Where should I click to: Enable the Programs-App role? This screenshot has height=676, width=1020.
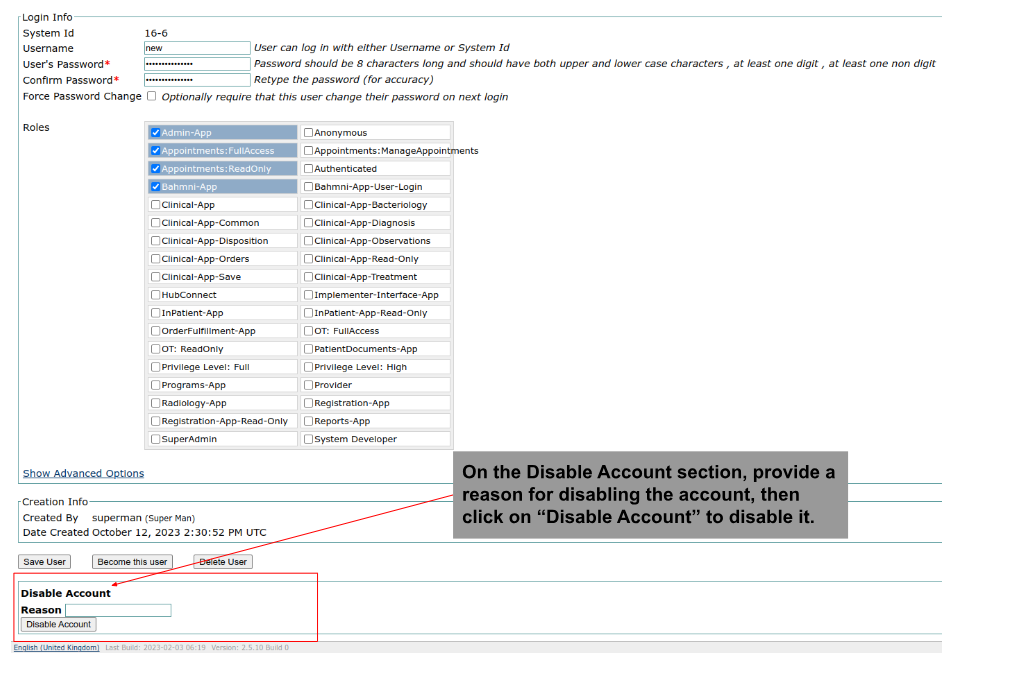pos(155,385)
